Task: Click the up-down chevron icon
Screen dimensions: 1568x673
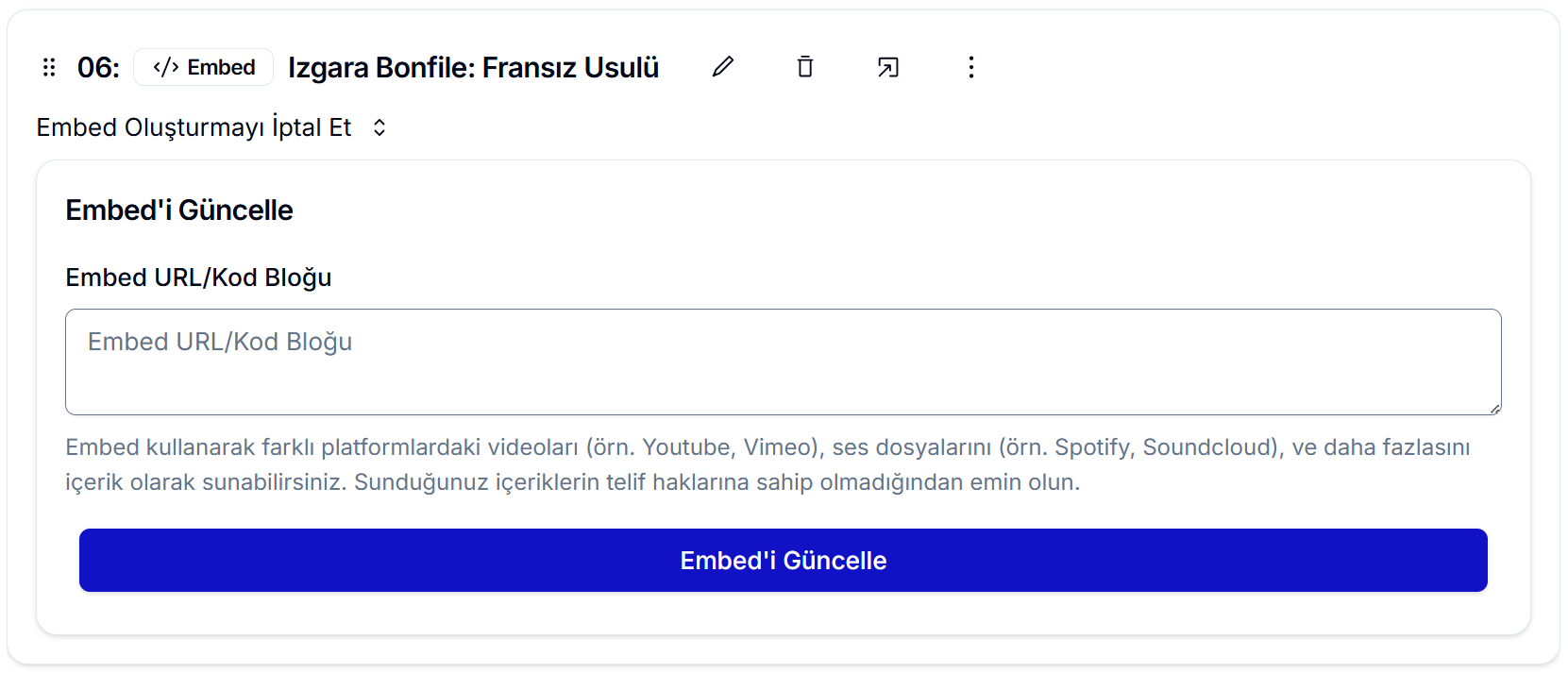Action: 379,127
